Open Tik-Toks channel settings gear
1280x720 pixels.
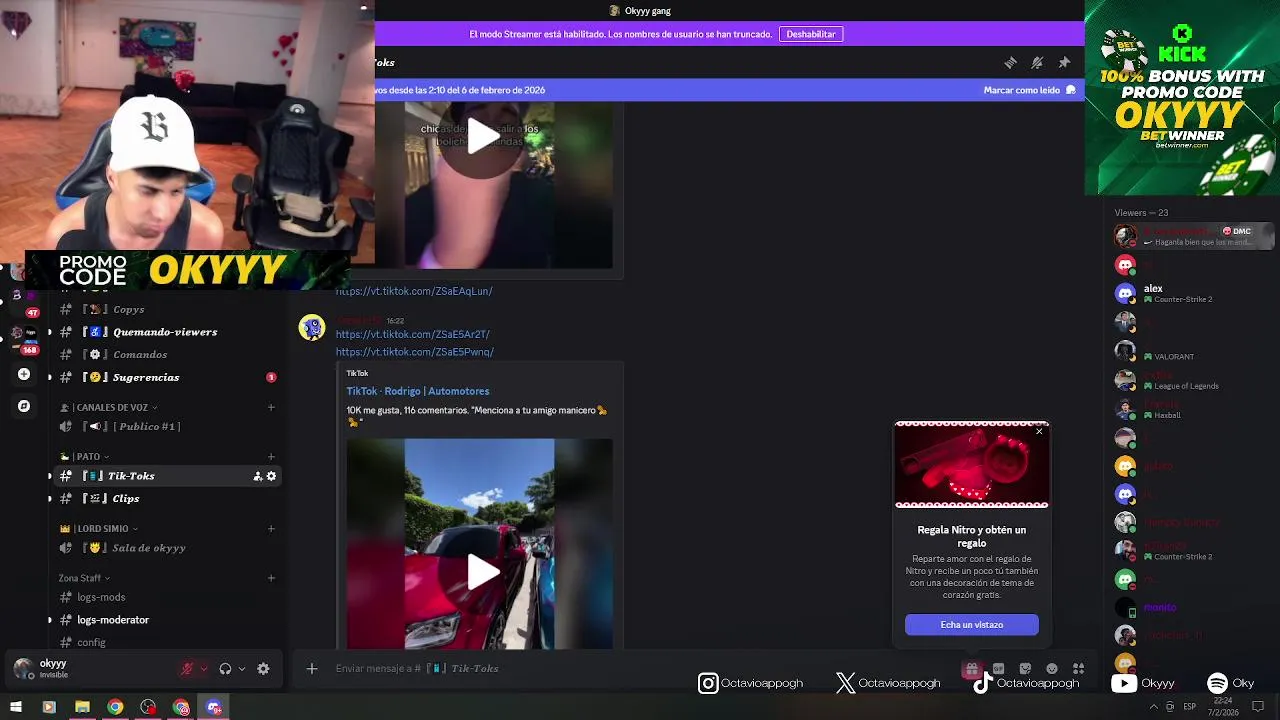coord(271,476)
